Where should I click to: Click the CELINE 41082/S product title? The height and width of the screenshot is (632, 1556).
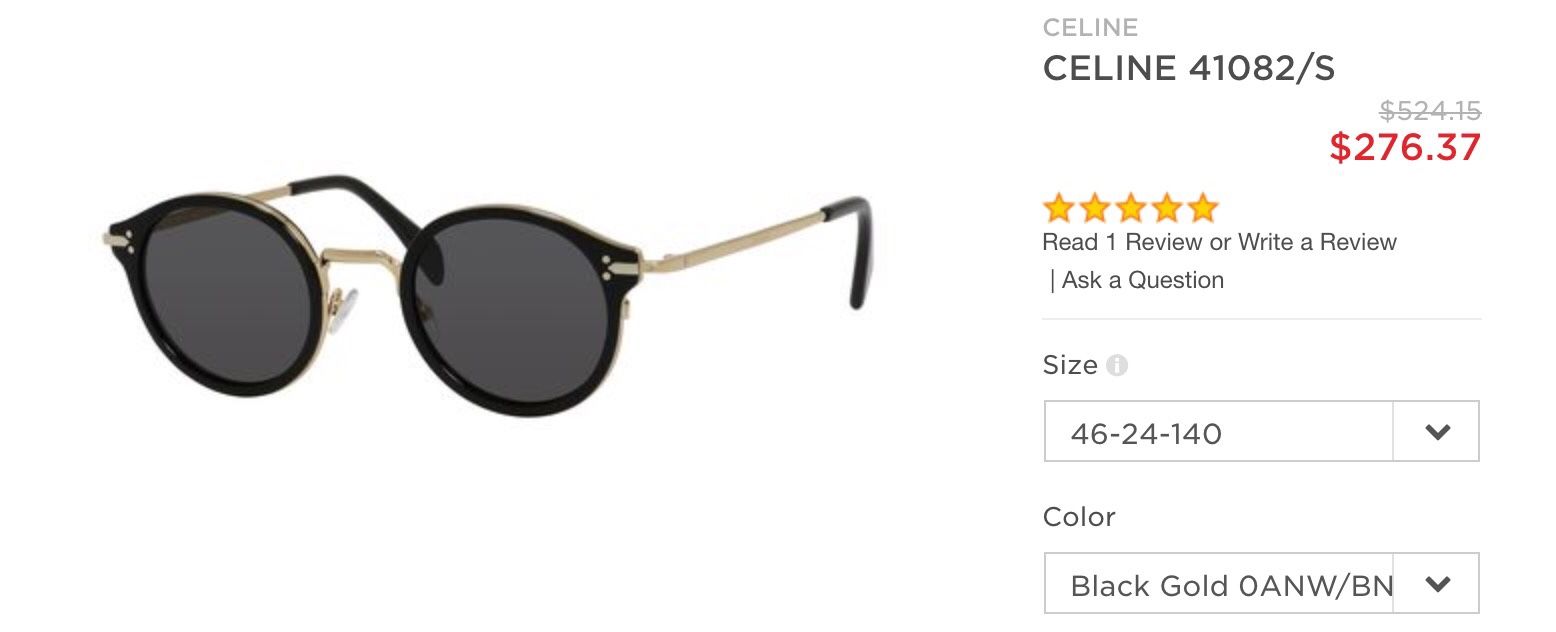point(1189,68)
